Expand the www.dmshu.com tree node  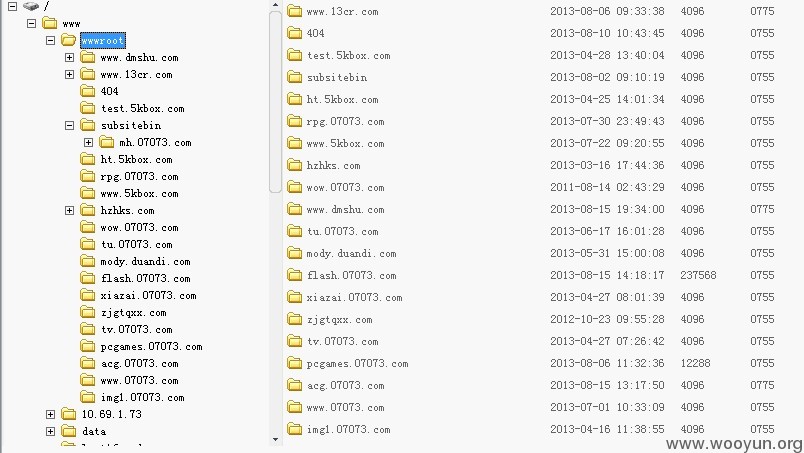tap(69, 57)
